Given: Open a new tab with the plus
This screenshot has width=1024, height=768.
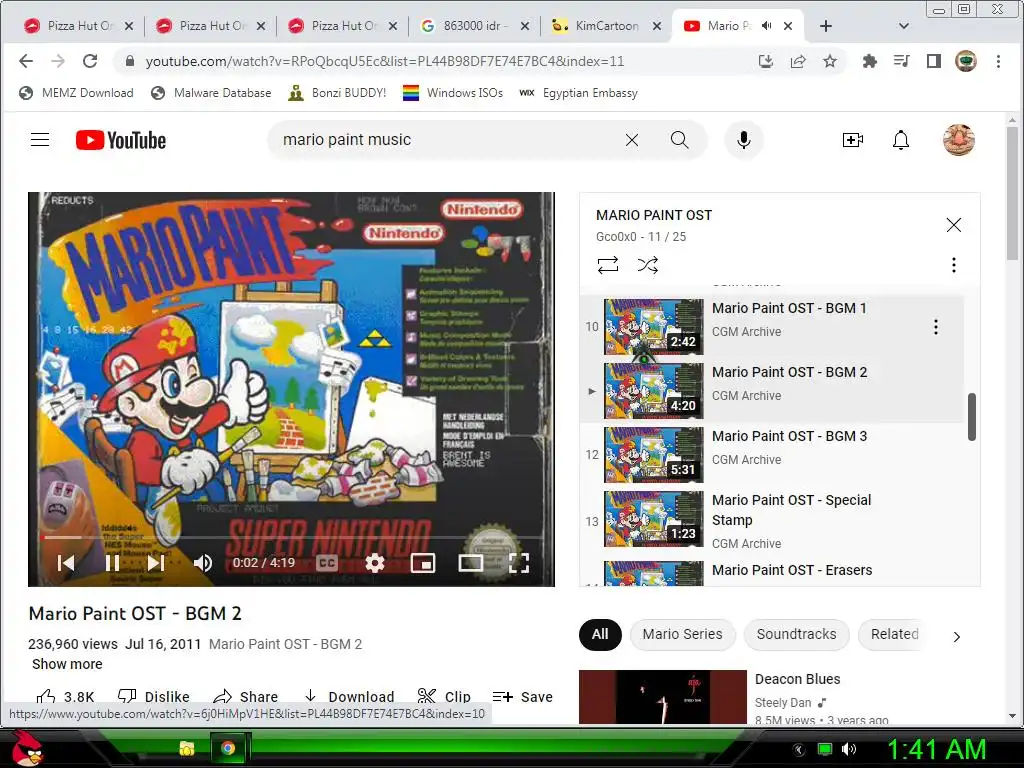Looking at the screenshot, I should tap(825, 25).
